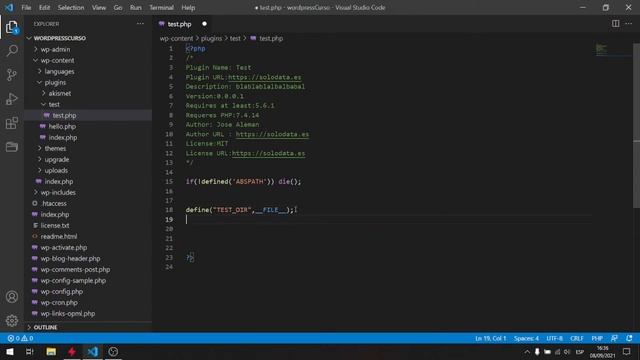Viewport: 640px width, 360px height.
Task: Follow Plugin URL solodata.es link
Action: (264, 77)
